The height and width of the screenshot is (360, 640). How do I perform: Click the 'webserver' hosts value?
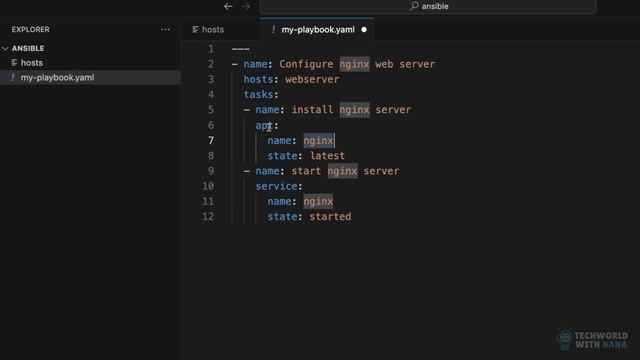312,79
